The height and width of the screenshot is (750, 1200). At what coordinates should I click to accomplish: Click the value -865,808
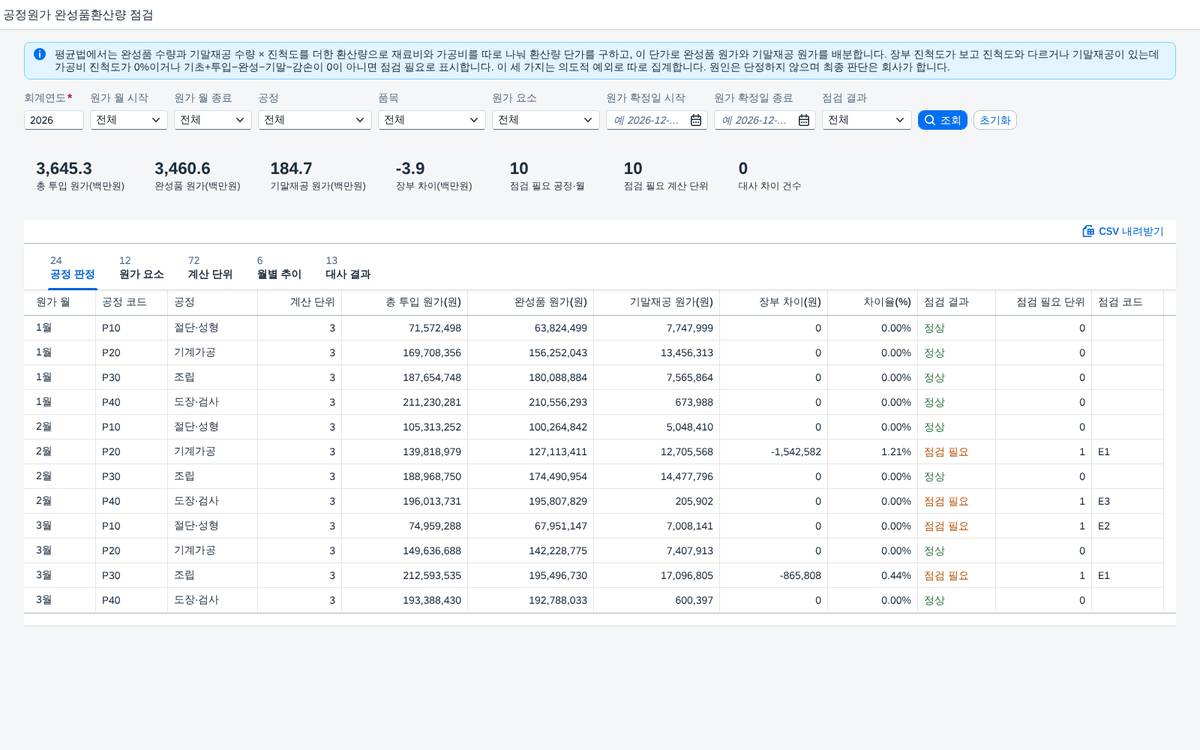tap(801, 576)
